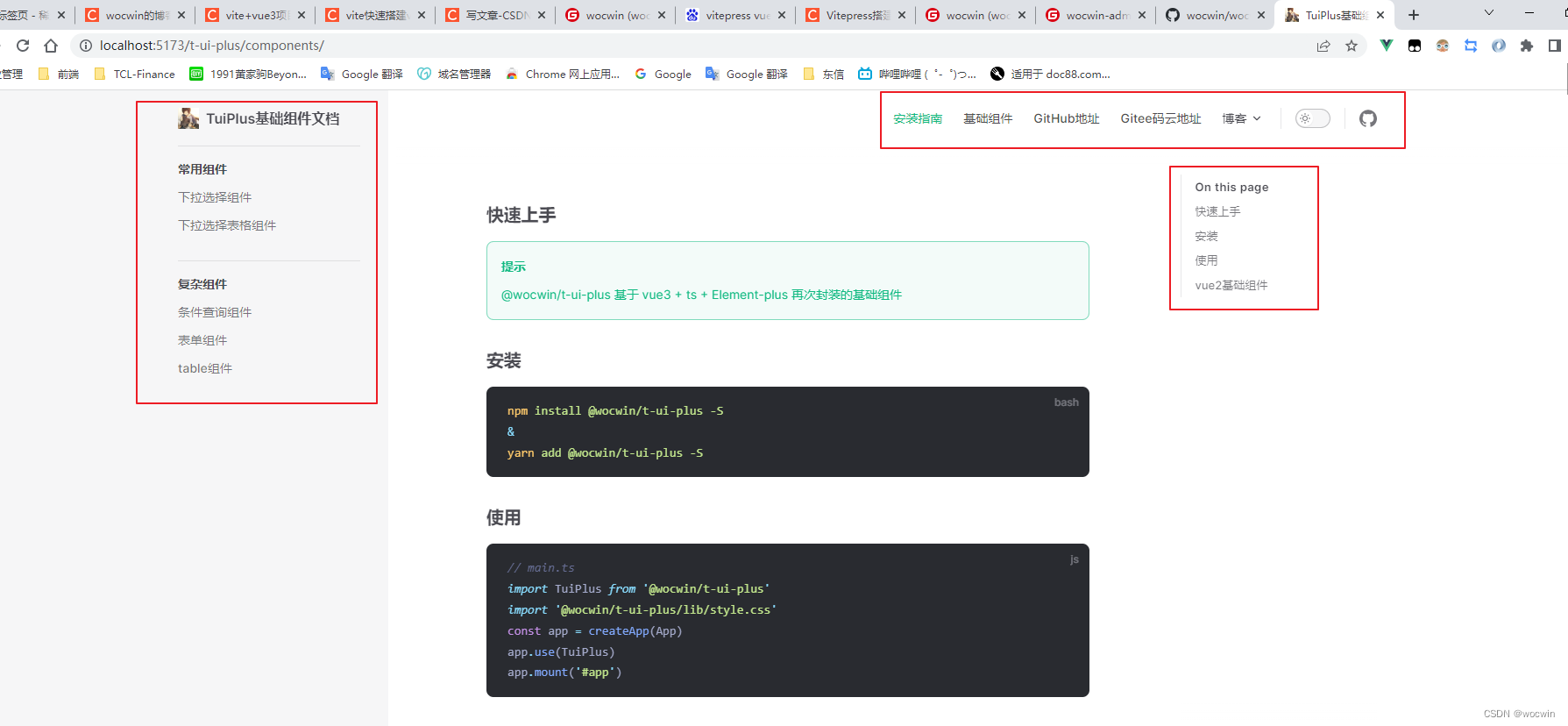Open the tab search chevron in title bar
Viewport: 1568px width, 726px height.
pyautogui.click(x=1488, y=13)
